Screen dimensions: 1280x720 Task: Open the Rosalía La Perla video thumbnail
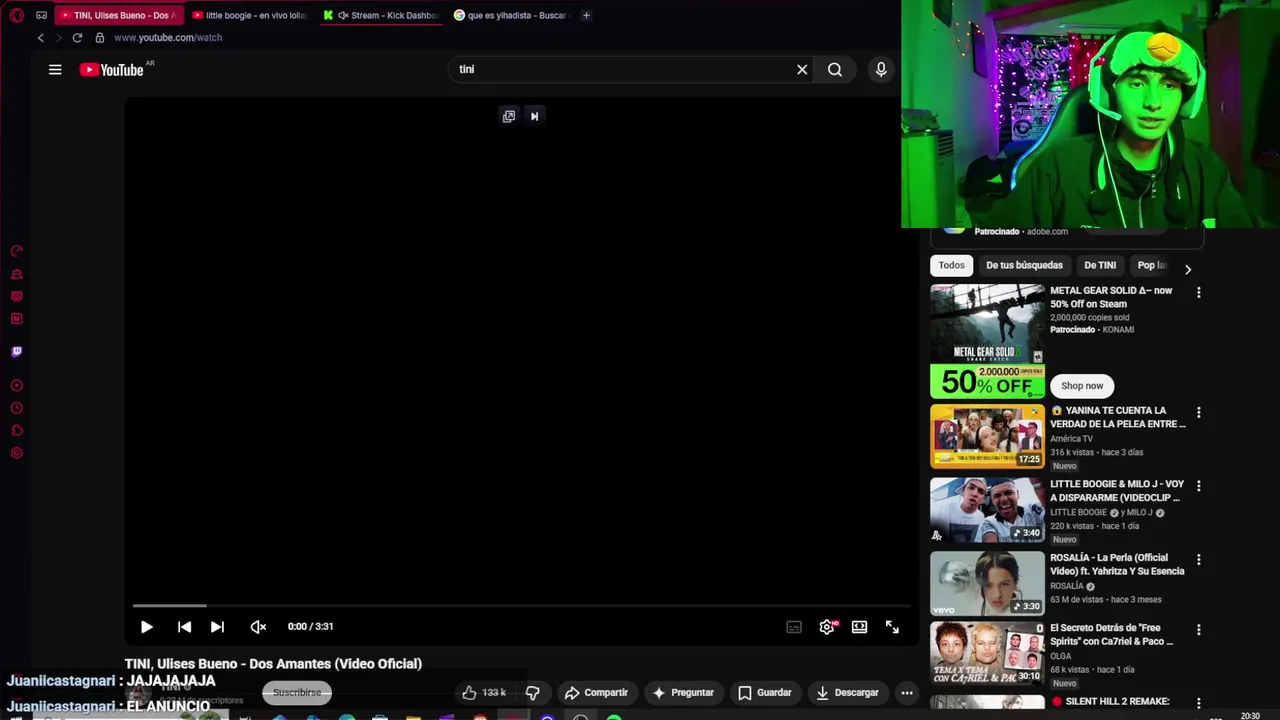point(987,584)
